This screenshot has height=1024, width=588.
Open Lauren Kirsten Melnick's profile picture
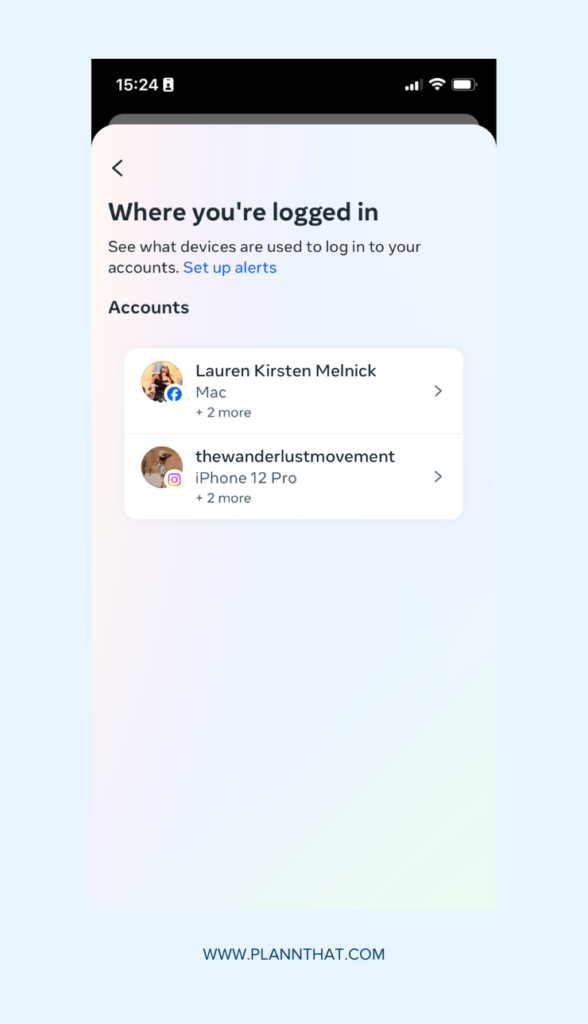[x=161, y=382]
